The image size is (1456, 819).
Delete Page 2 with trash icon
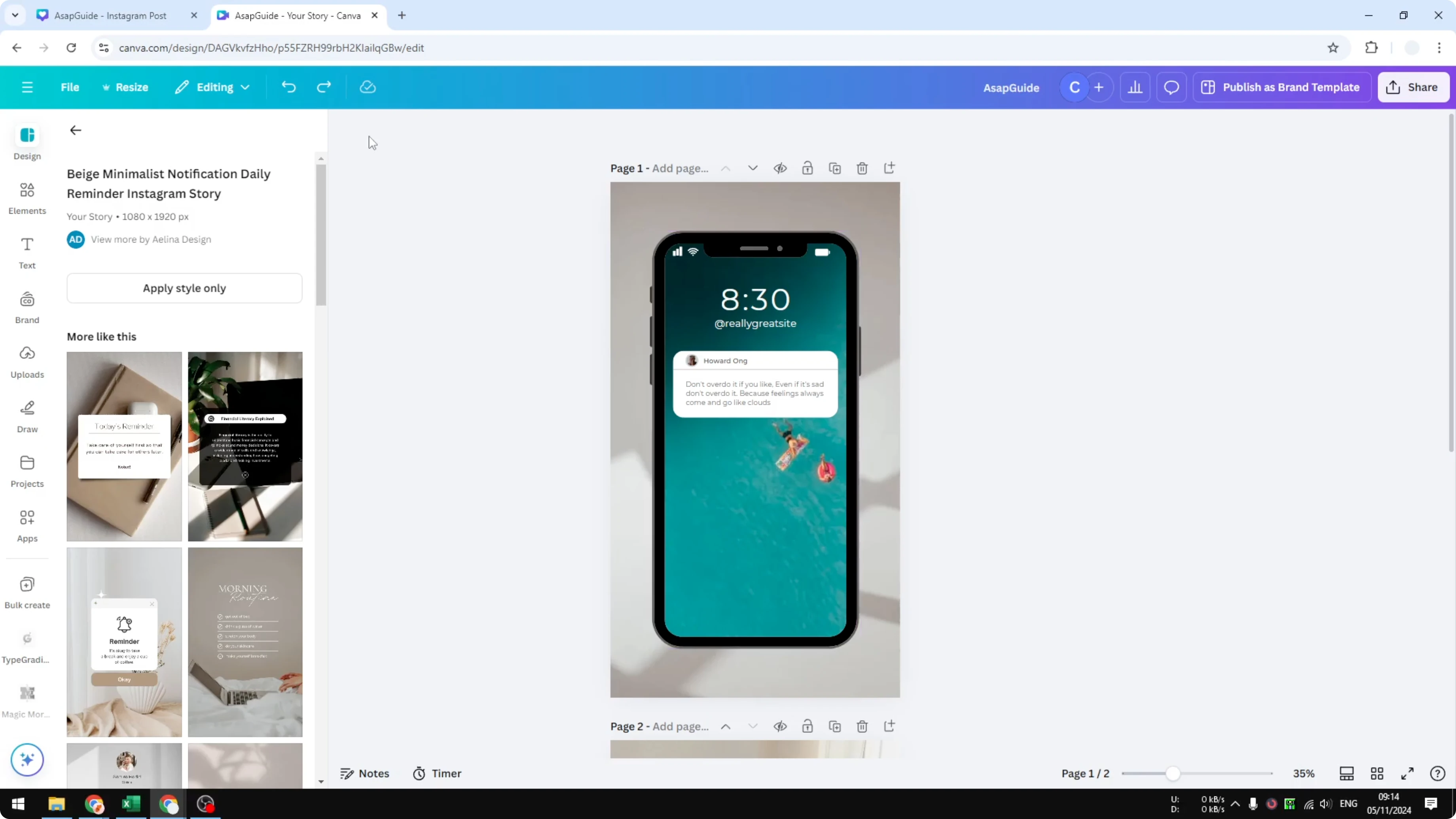(x=862, y=726)
